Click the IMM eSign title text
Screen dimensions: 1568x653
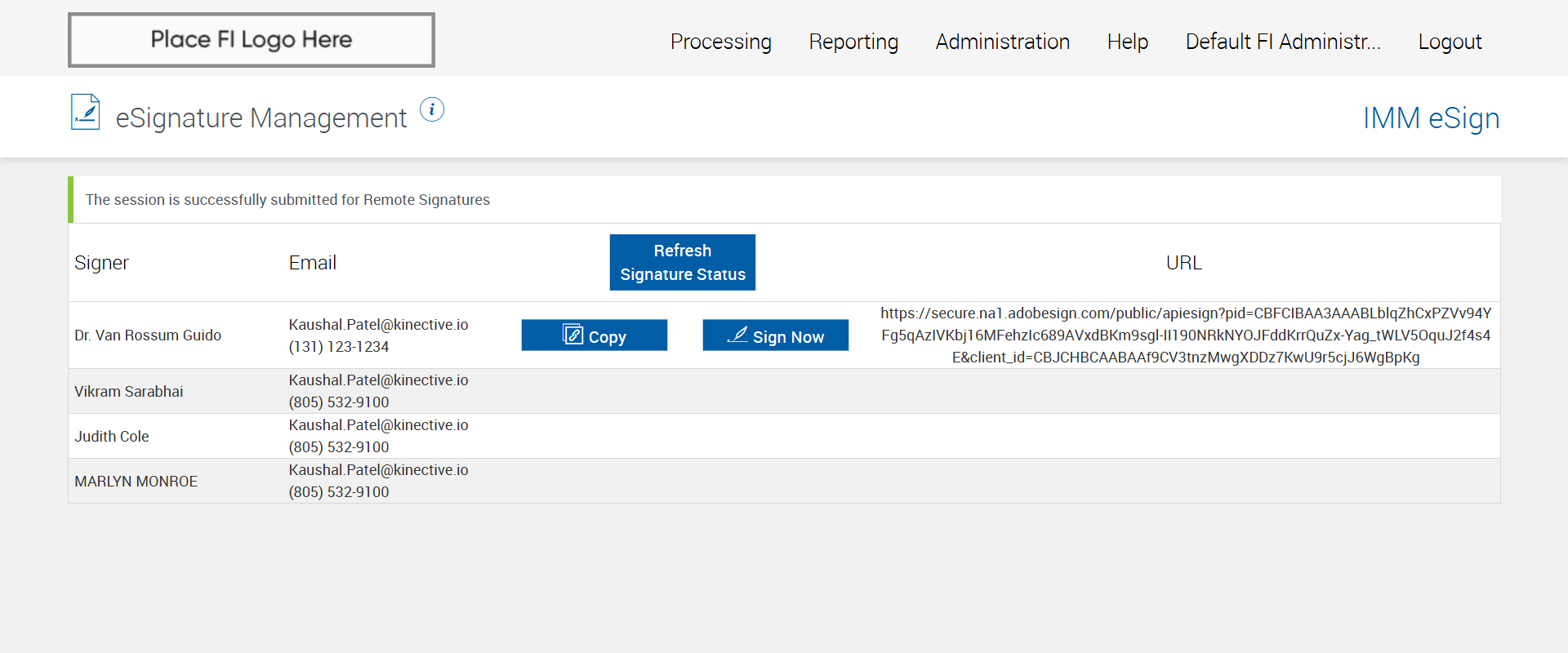[x=1431, y=118]
